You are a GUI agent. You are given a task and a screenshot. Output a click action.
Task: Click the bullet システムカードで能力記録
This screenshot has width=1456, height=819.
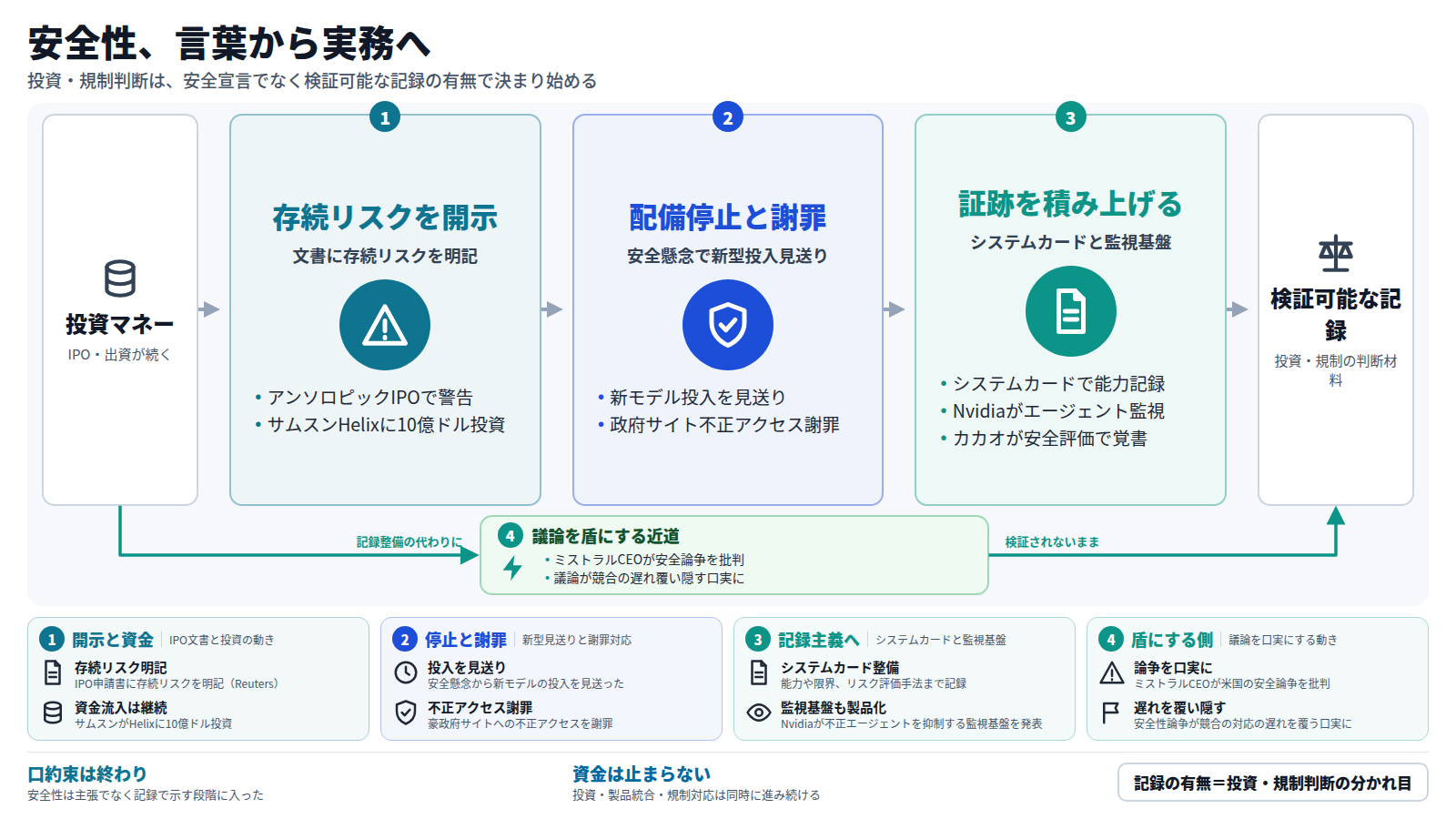coord(1059,384)
